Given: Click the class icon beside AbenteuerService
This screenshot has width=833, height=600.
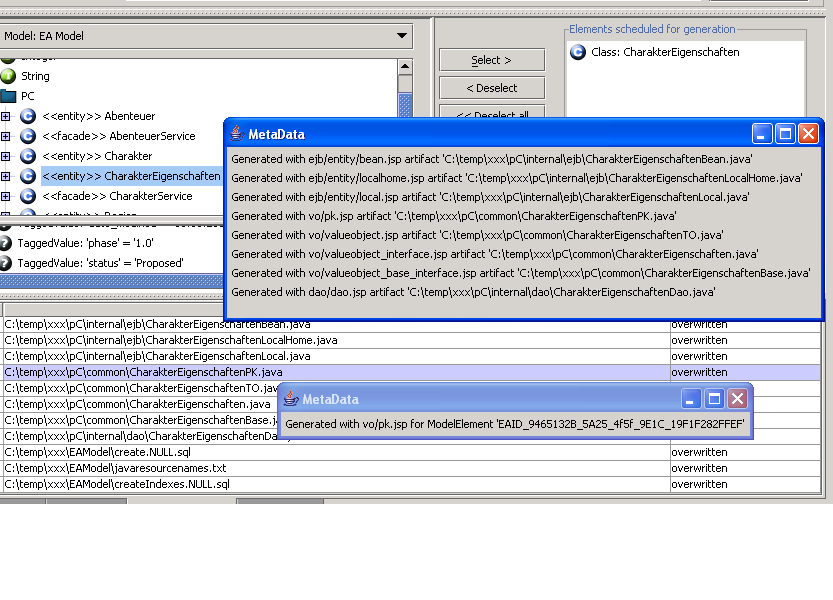Looking at the screenshot, I should (28, 136).
